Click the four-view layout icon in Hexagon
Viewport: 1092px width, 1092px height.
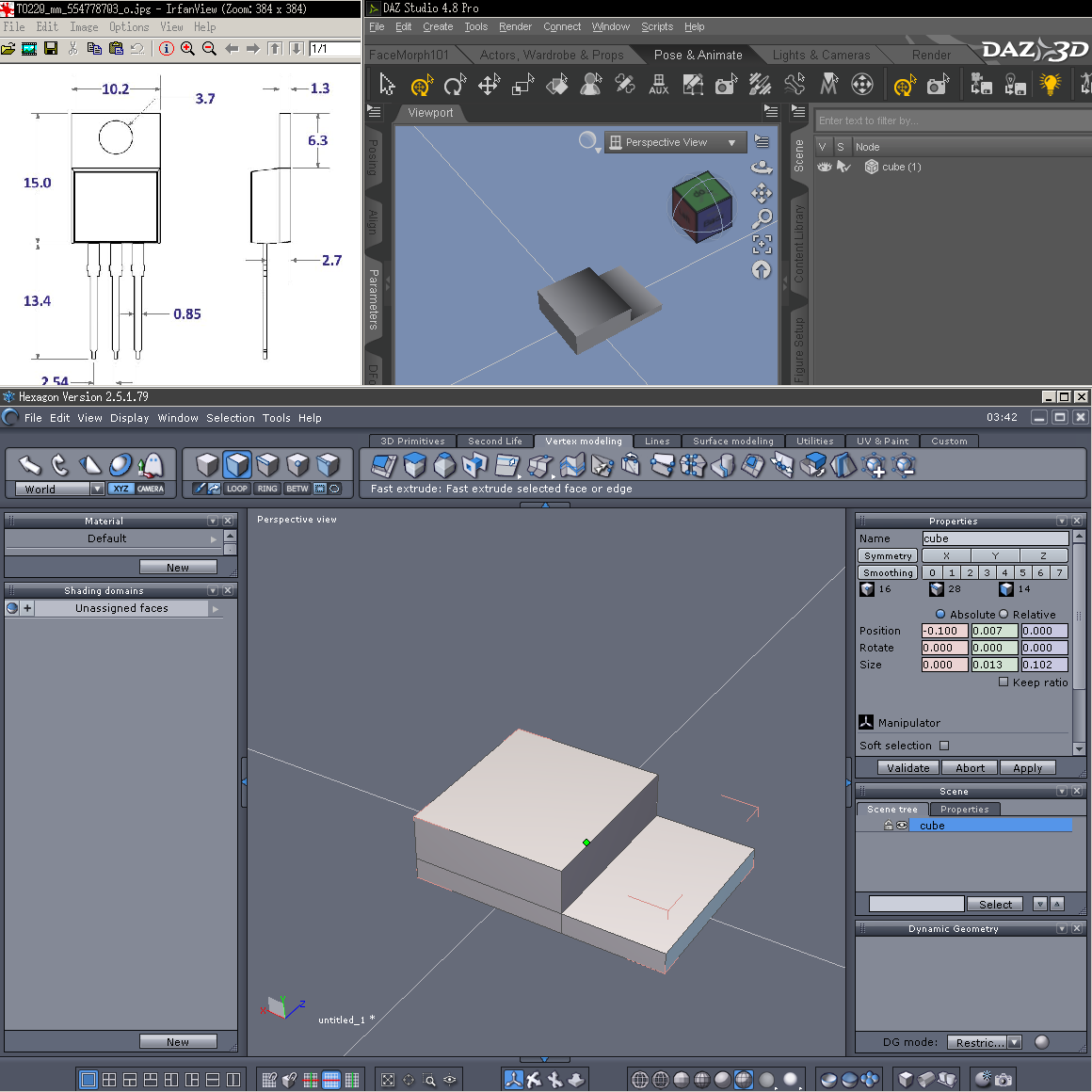109,1080
